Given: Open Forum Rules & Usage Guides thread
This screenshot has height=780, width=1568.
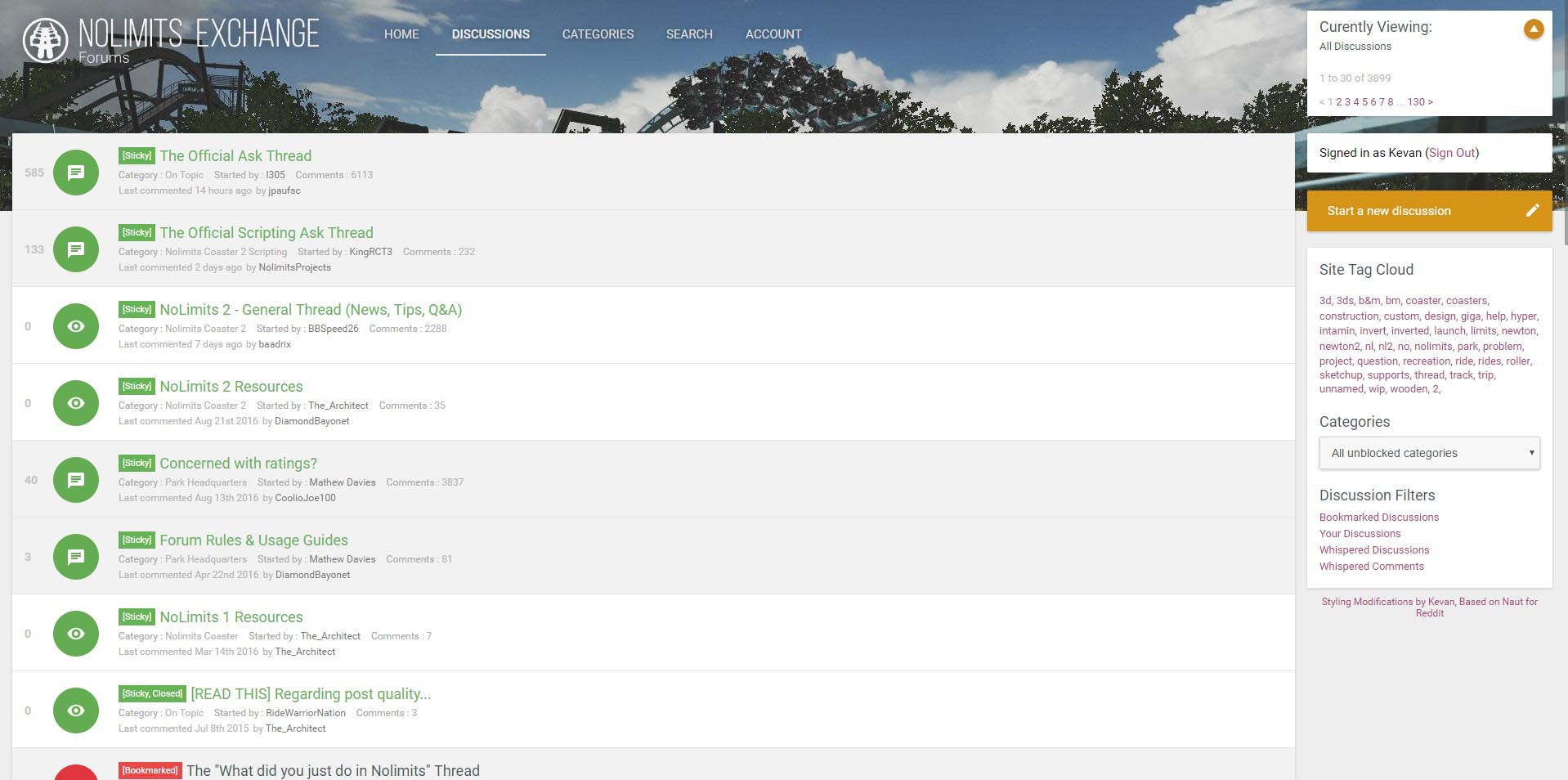Looking at the screenshot, I should [x=253, y=540].
